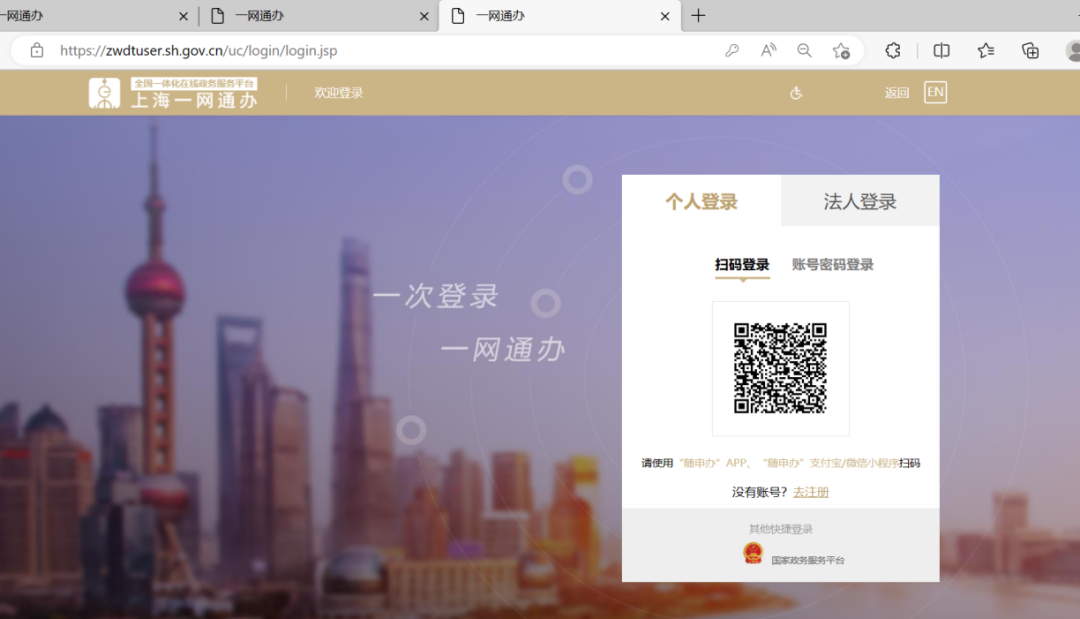
Task: Log in via 国家政务服务平台 emblem
Action: (753, 553)
